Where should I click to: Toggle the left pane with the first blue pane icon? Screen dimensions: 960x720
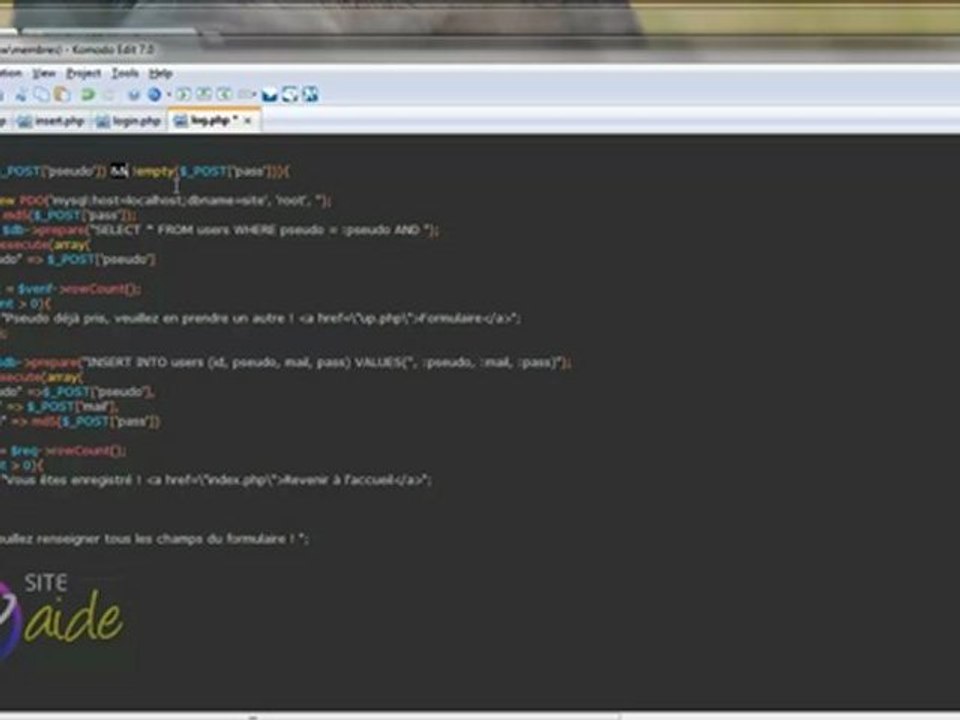[269, 94]
